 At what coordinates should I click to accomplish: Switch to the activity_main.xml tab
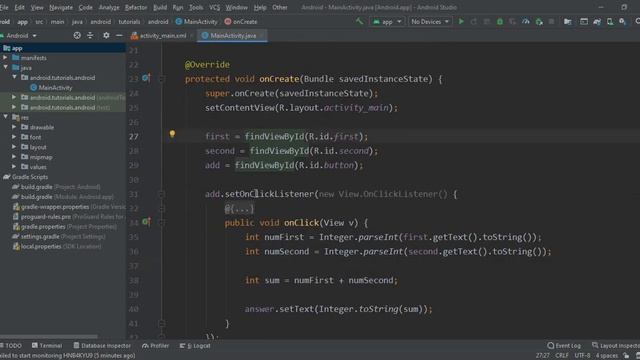coord(162,36)
